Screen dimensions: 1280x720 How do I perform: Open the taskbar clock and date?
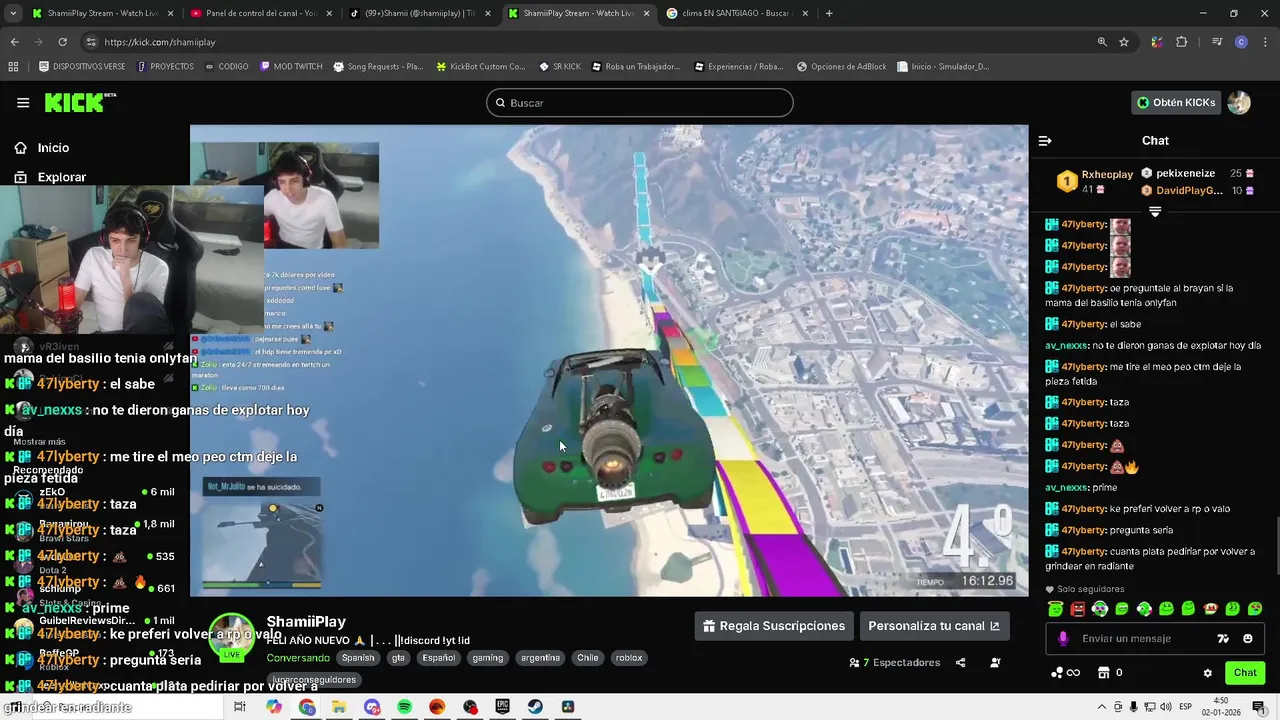(x=1221, y=707)
